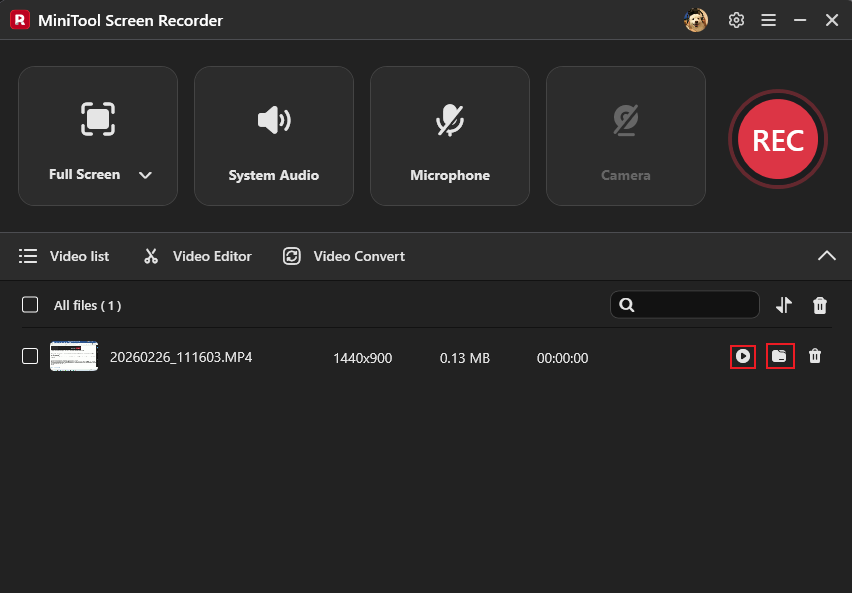Open the folder containing the recording
Image resolution: width=852 pixels, height=593 pixels.
pyautogui.click(x=780, y=357)
